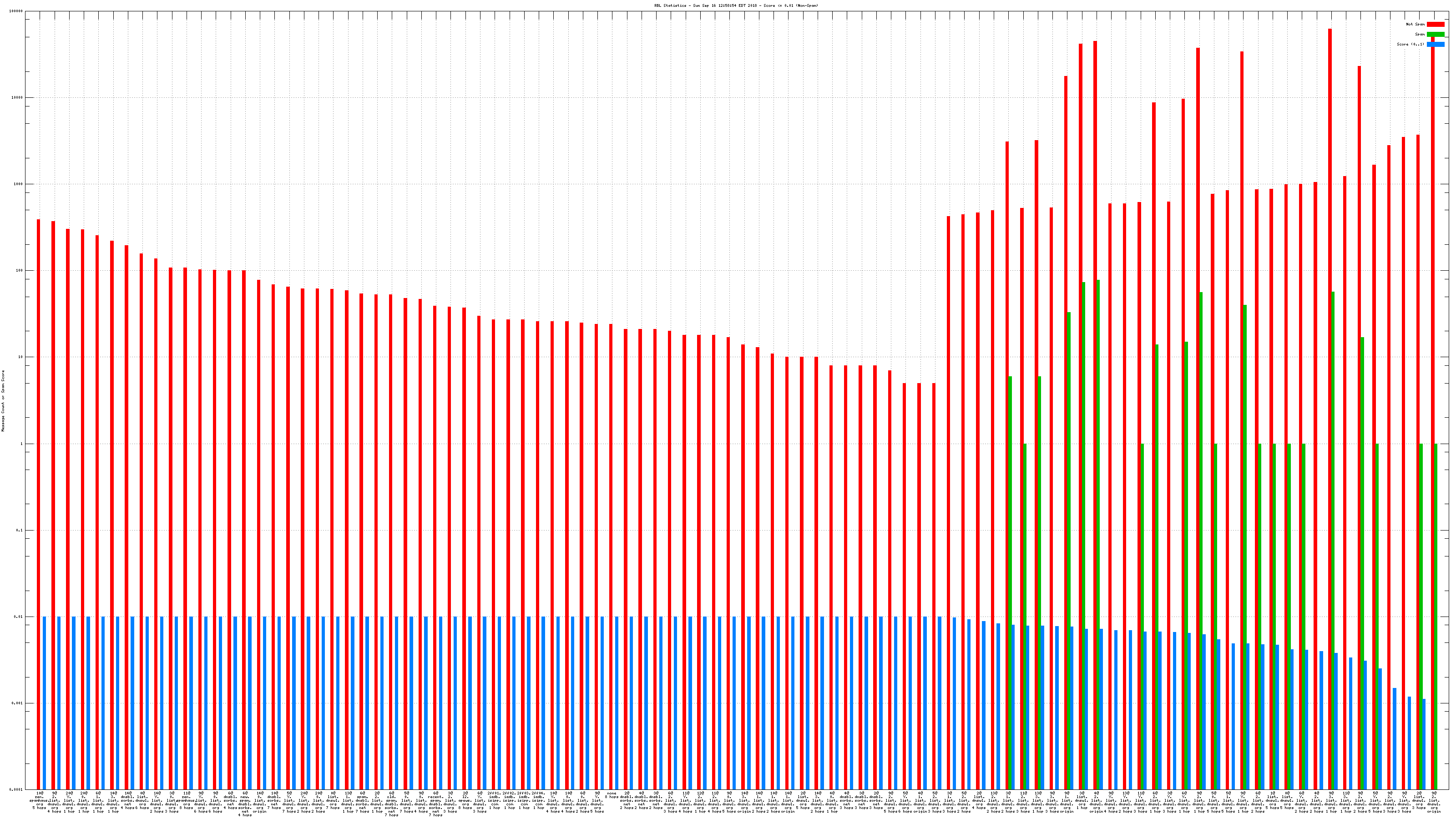Click the 'Not Spam' legend text
The width and height of the screenshot is (1456, 819).
[1416, 24]
